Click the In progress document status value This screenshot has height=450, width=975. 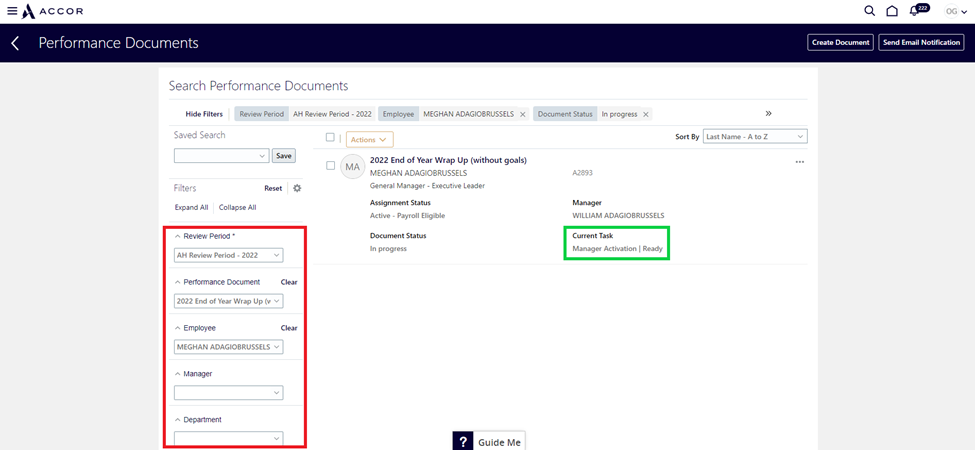388,249
